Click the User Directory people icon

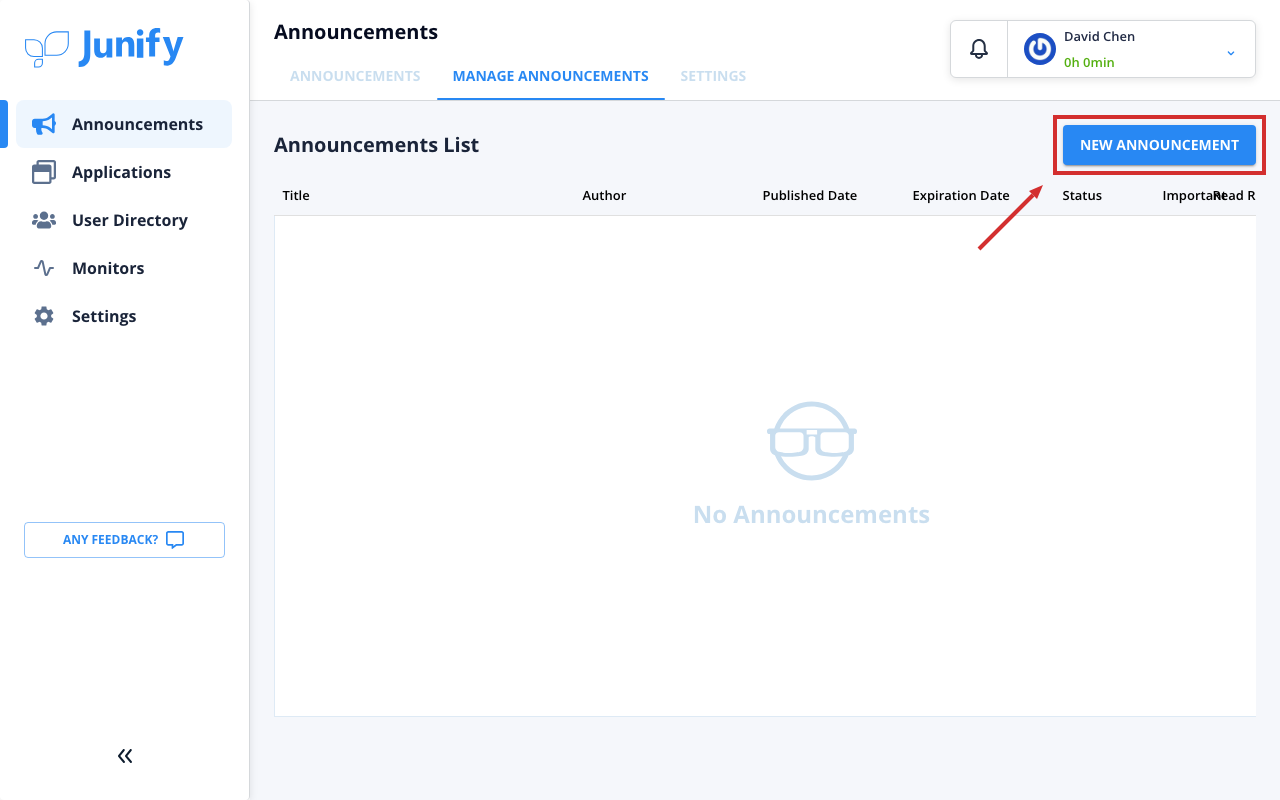click(44, 220)
